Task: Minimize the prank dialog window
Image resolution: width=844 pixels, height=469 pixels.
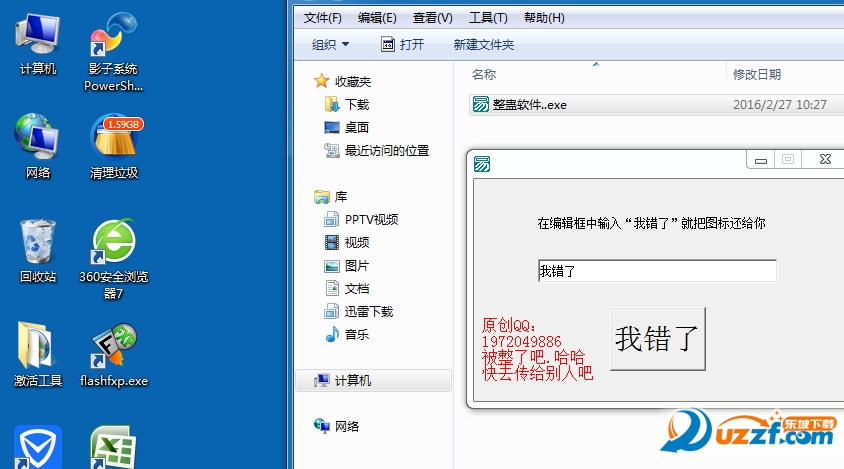Action: coord(761,159)
